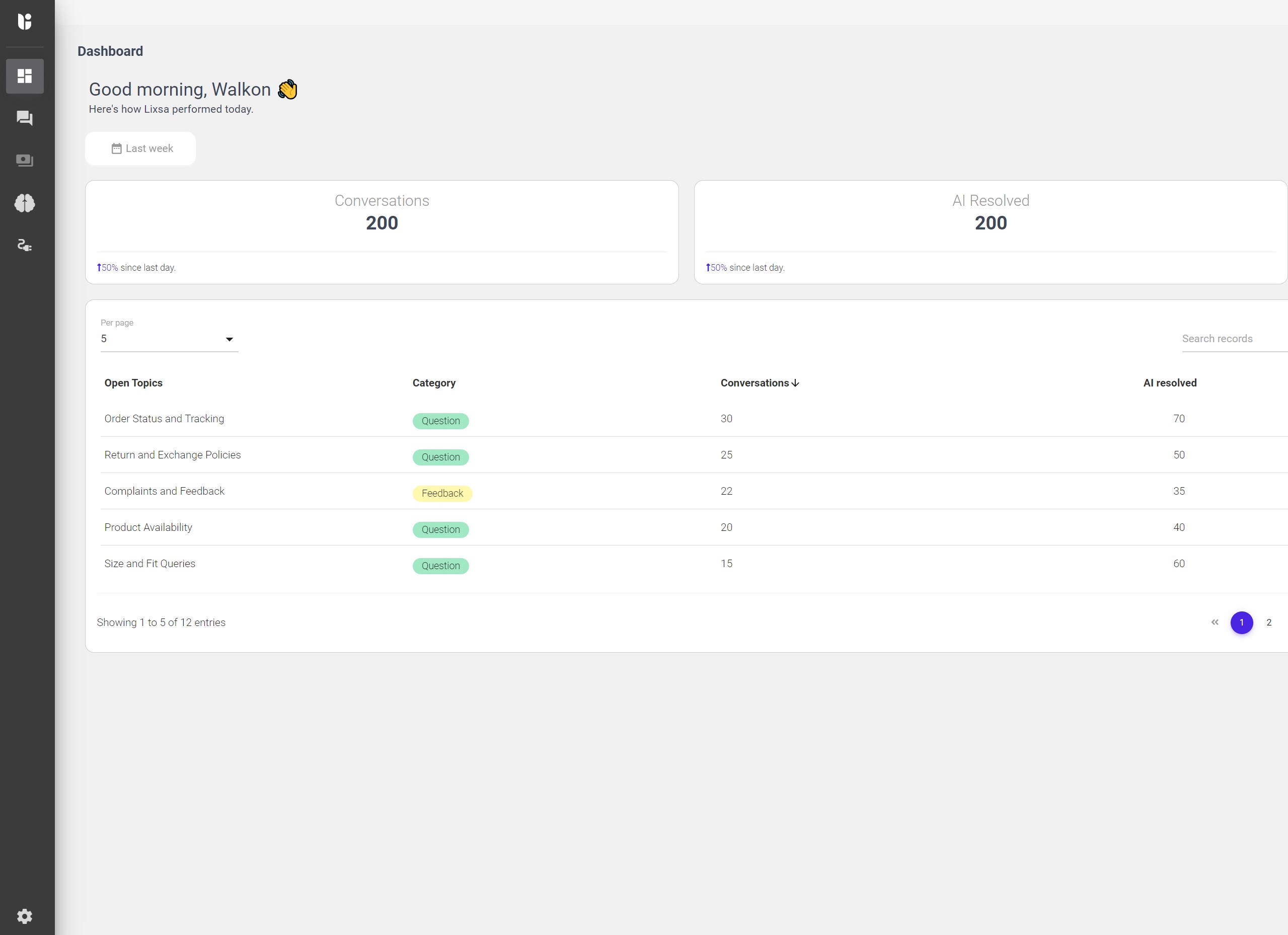
Task: Open the Dashboard grid icon in sidebar
Action: [x=25, y=76]
